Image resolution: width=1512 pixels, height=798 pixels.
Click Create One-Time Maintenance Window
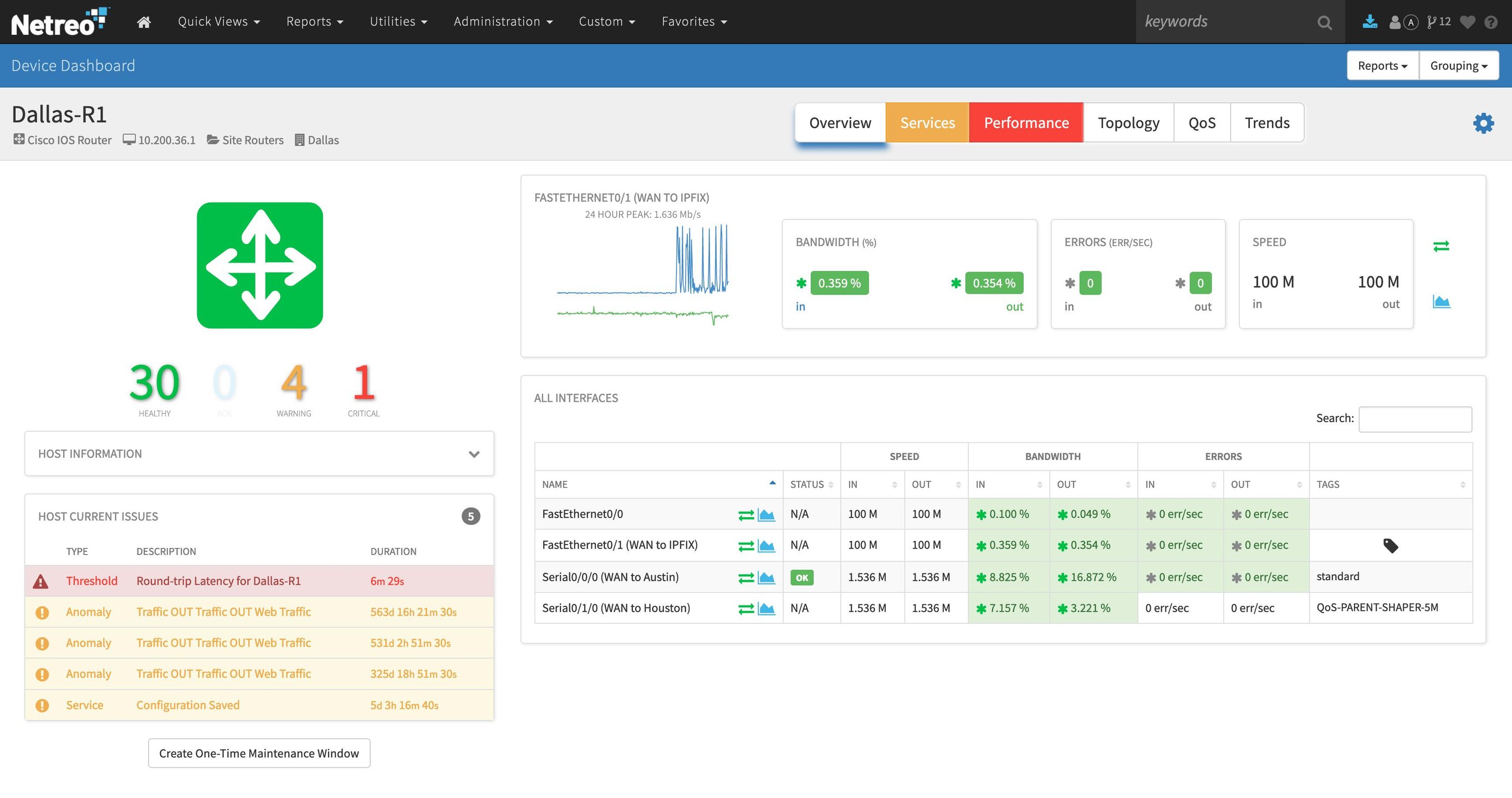point(259,753)
